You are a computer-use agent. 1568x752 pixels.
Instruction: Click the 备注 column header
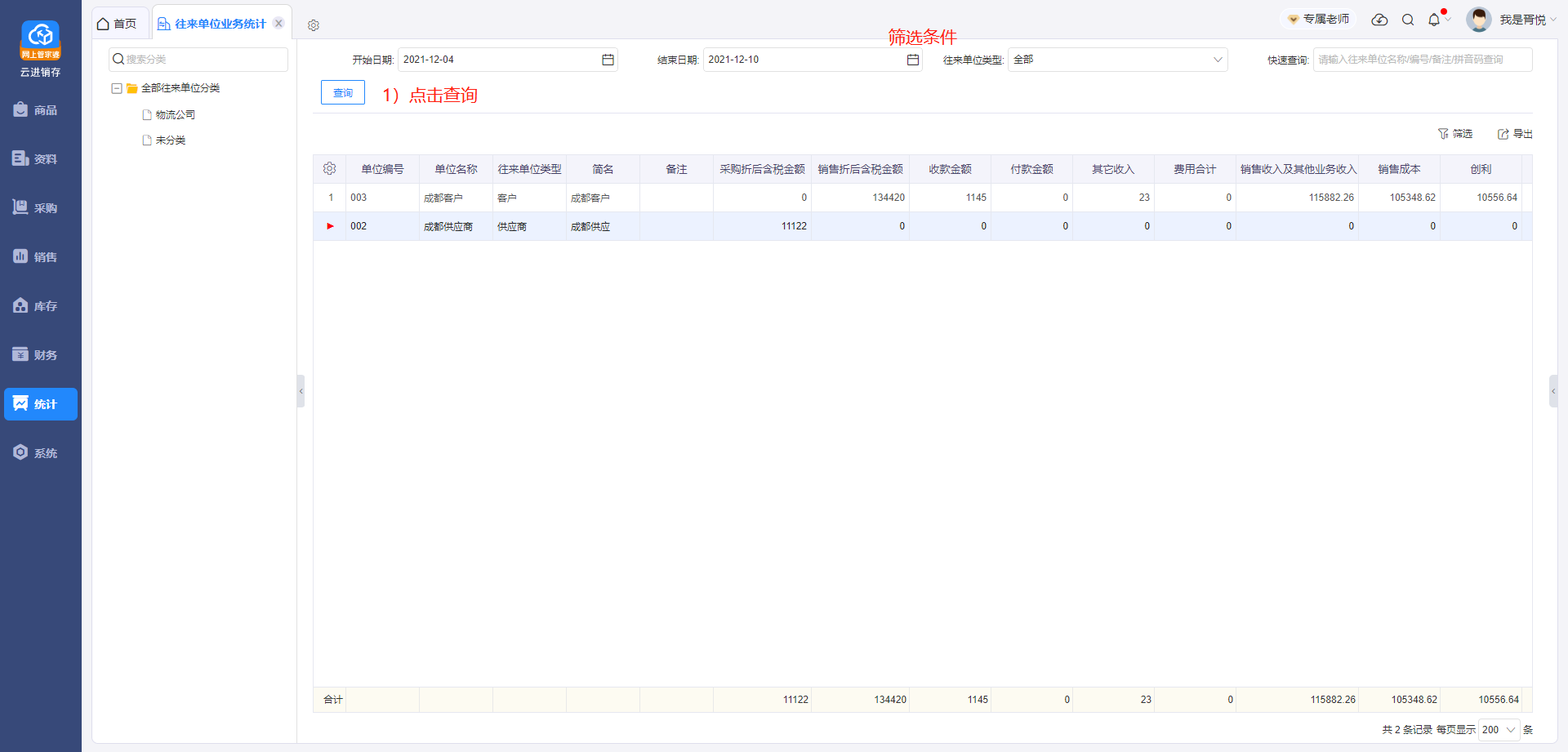point(676,169)
